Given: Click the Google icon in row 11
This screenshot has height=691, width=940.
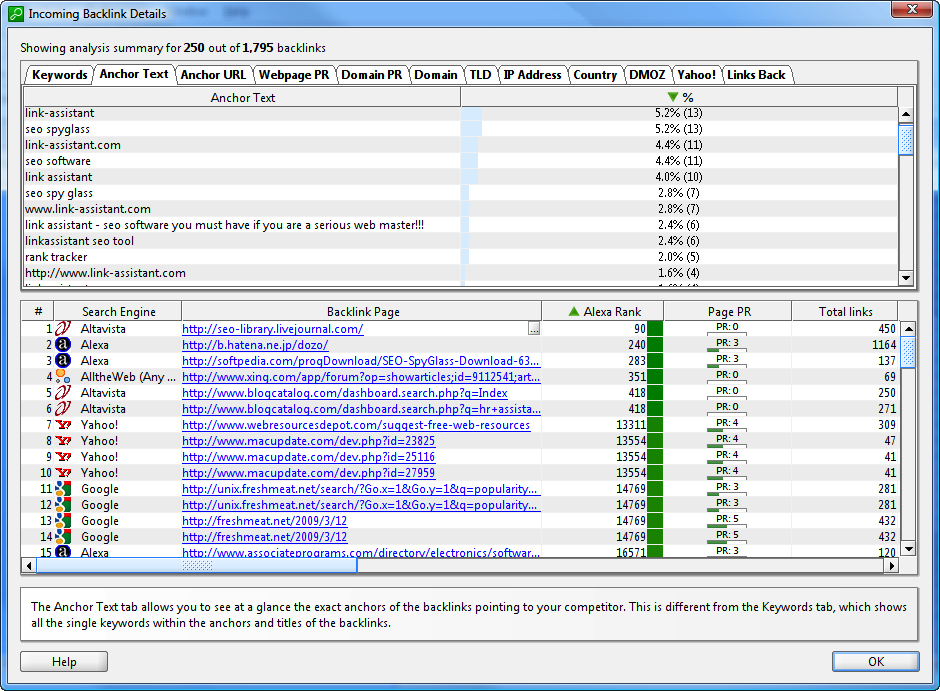Looking at the screenshot, I should tap(63, 489).
